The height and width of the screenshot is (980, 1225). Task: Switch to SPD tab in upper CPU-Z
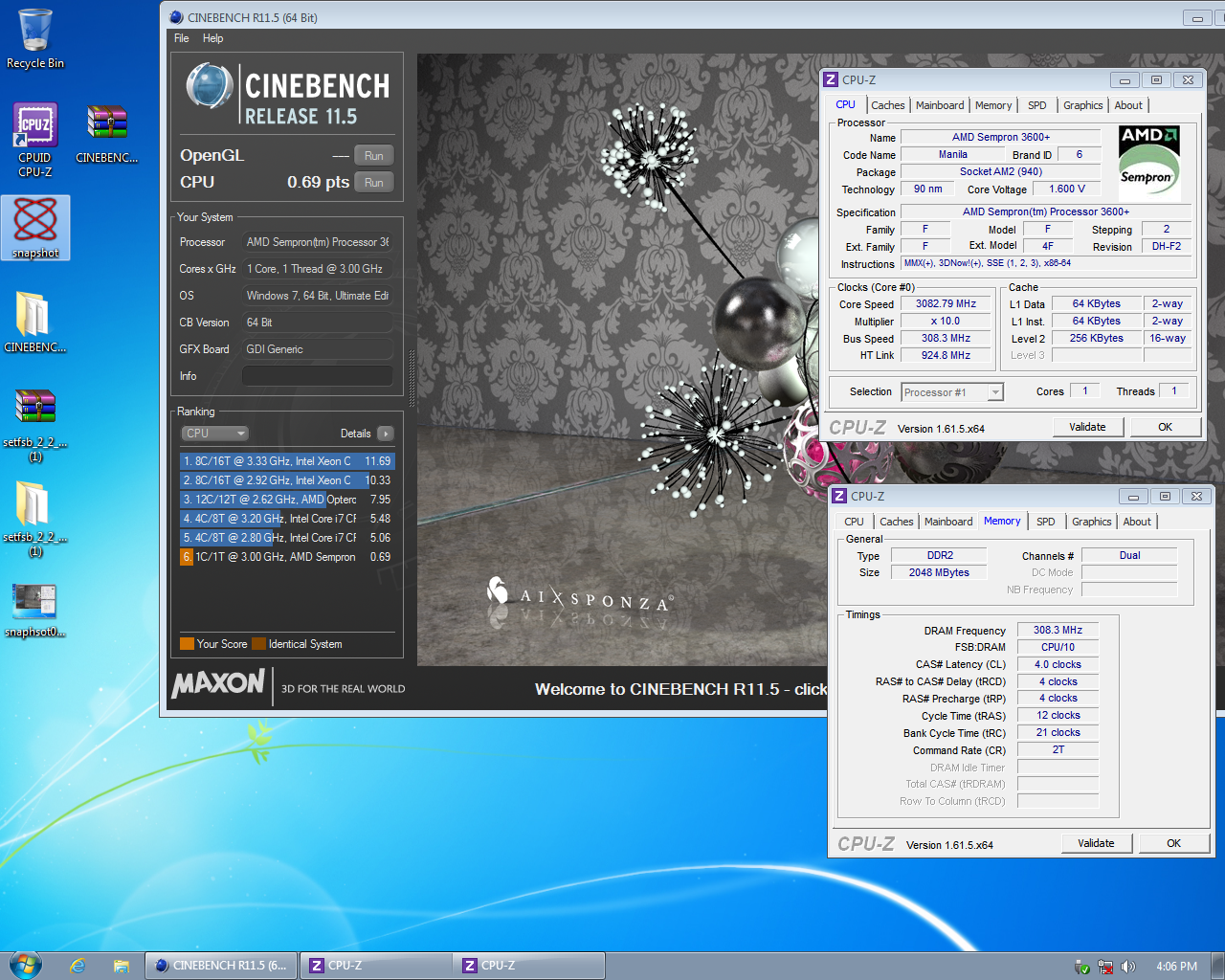[1037, 105]
